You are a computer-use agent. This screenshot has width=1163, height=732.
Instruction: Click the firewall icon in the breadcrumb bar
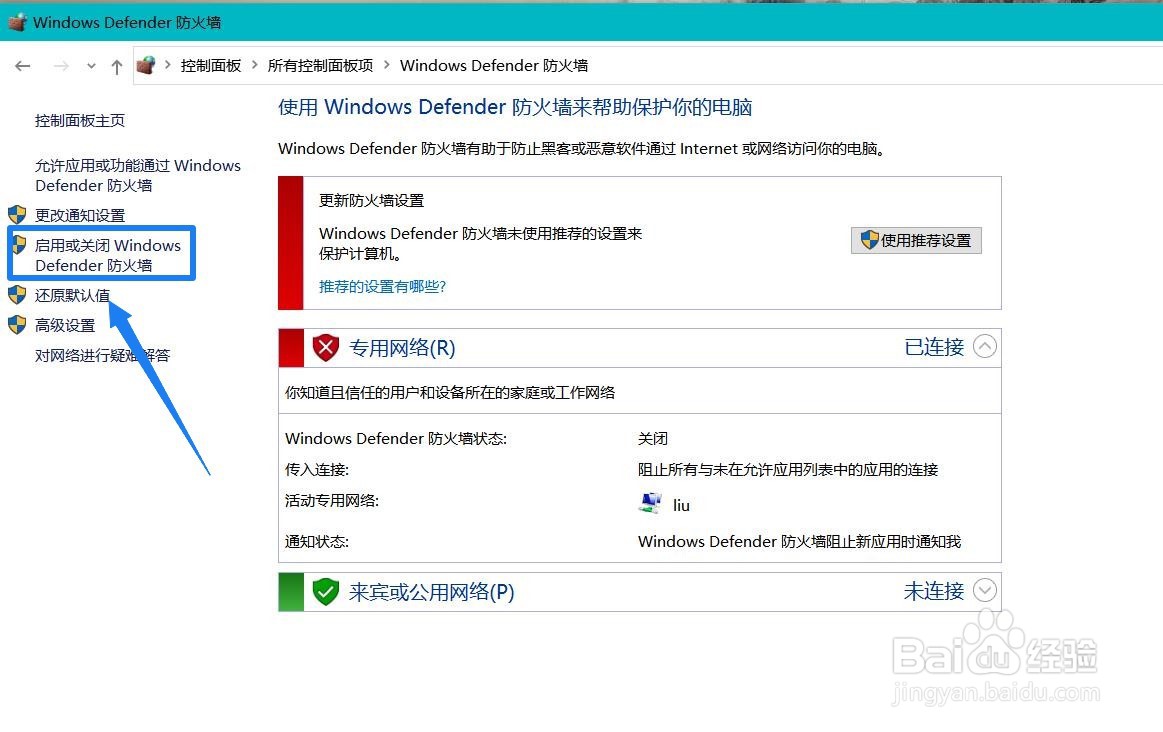[146, 64]
